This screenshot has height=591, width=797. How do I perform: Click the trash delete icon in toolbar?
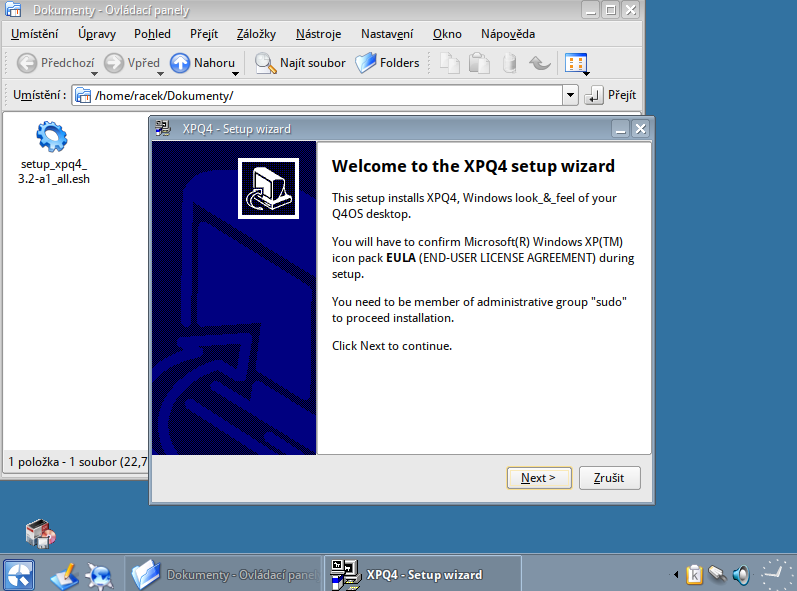509,63
